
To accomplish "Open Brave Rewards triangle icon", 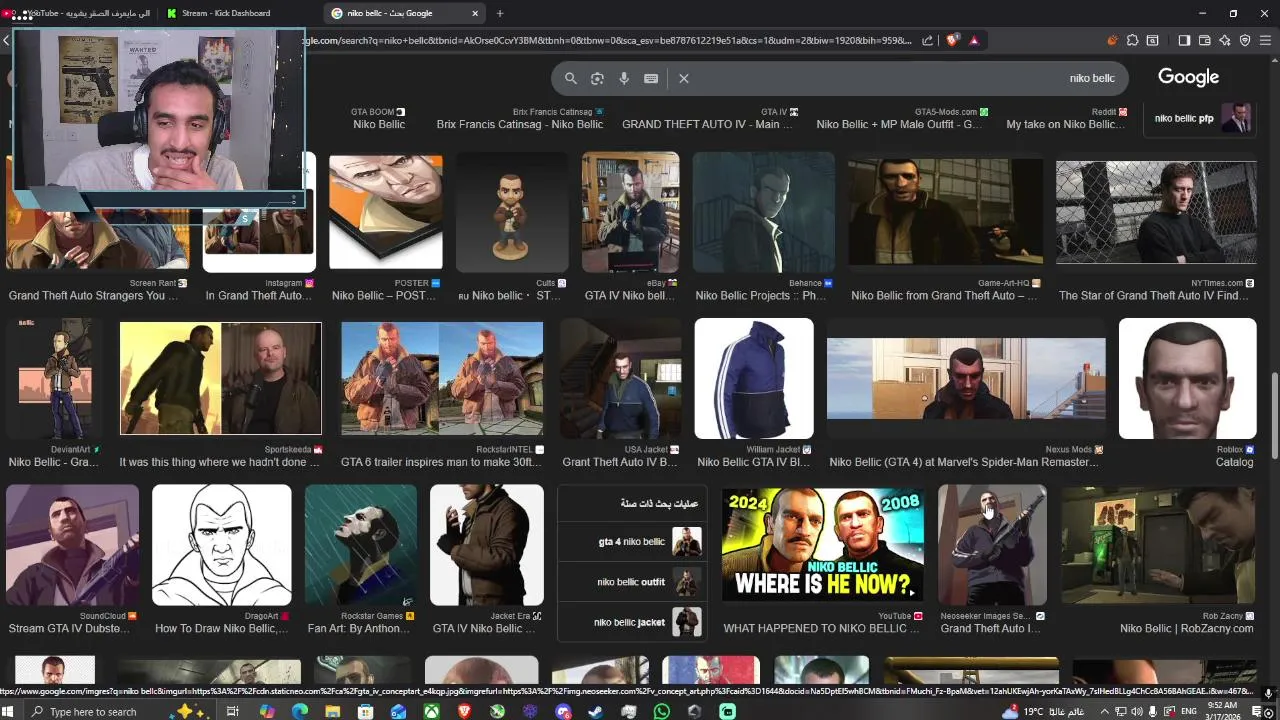I will (974, 40).
